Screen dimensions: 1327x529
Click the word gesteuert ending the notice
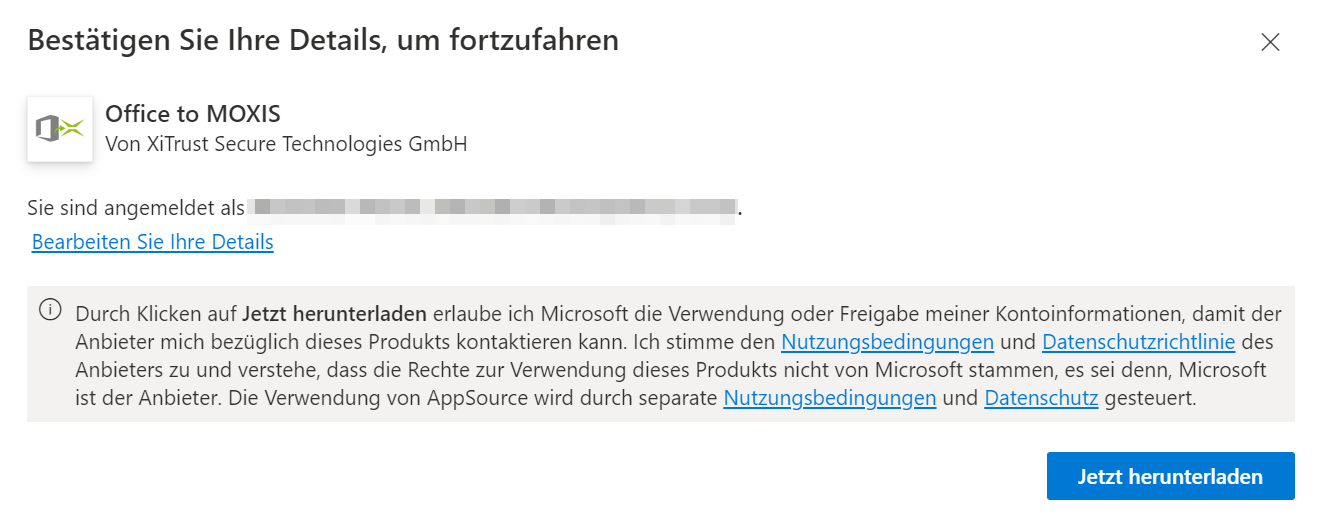[1150, 398]
